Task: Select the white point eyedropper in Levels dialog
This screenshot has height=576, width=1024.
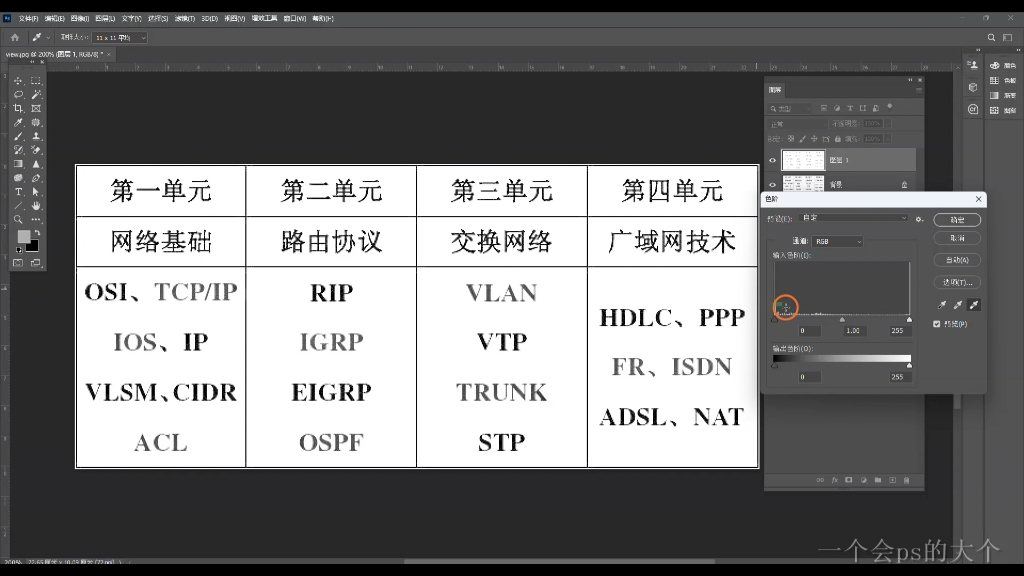Action: coord(973,304)
